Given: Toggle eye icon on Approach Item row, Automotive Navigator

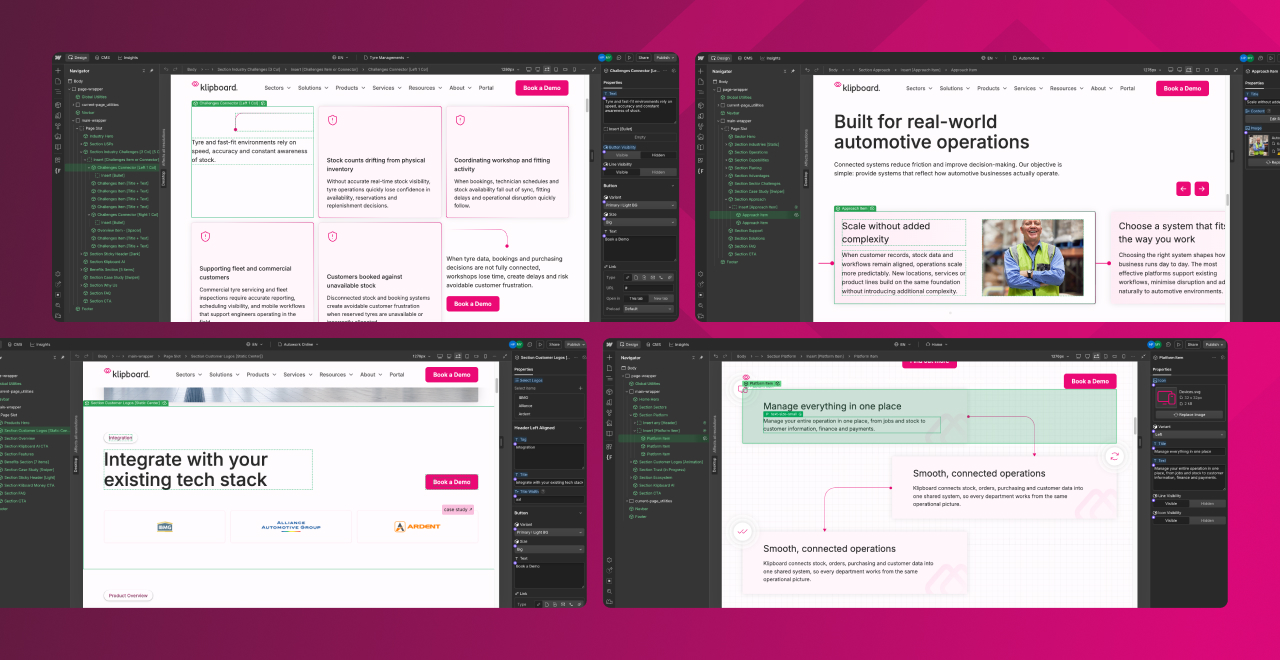Looking at the screenshot, I should click(x=796, y=215).
